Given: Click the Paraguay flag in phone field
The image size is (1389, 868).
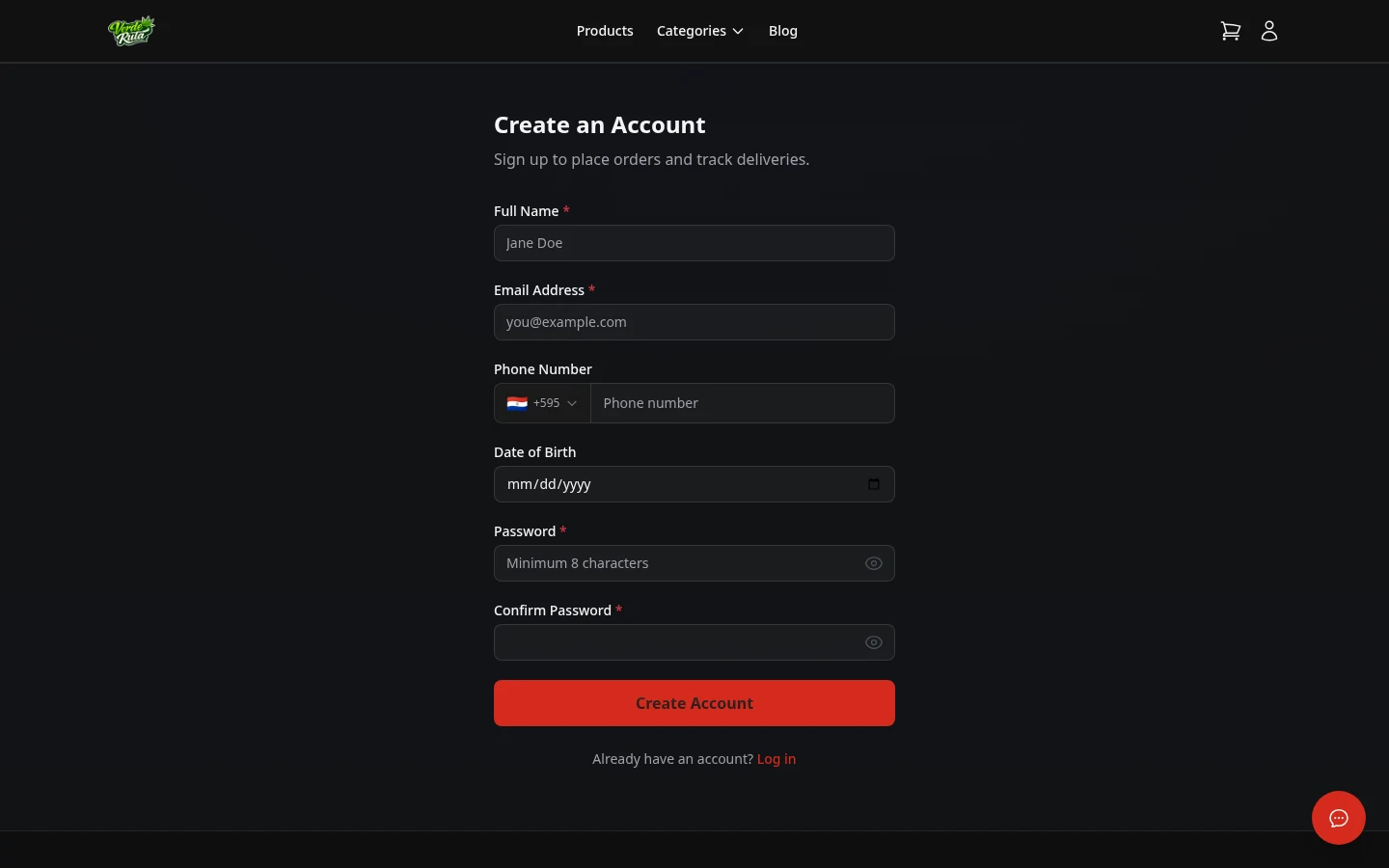Looking at the screenshot, I should [517, 403].
